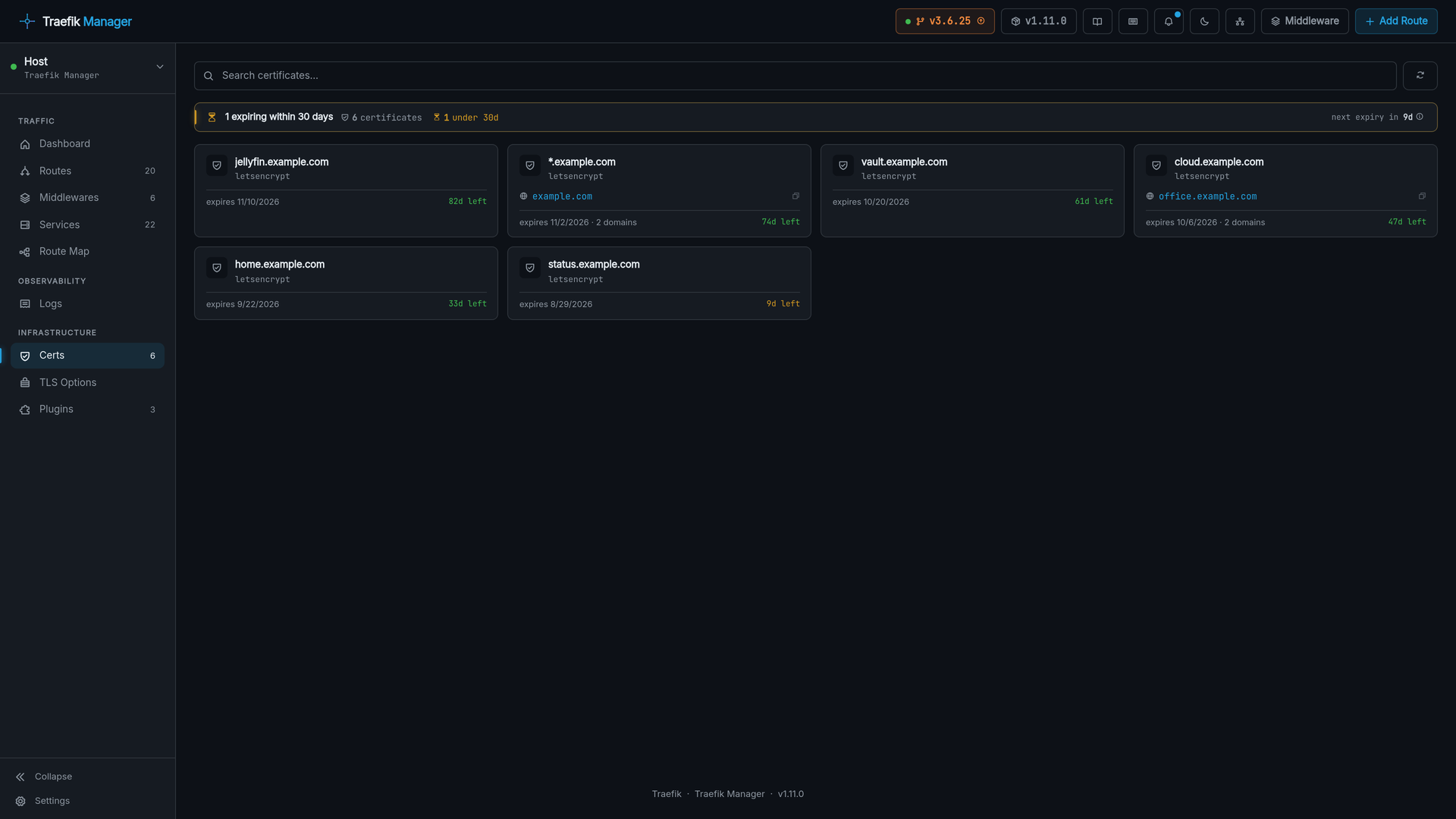
Task: Expand the Host selector dropdown
Action: coord(87,67)
